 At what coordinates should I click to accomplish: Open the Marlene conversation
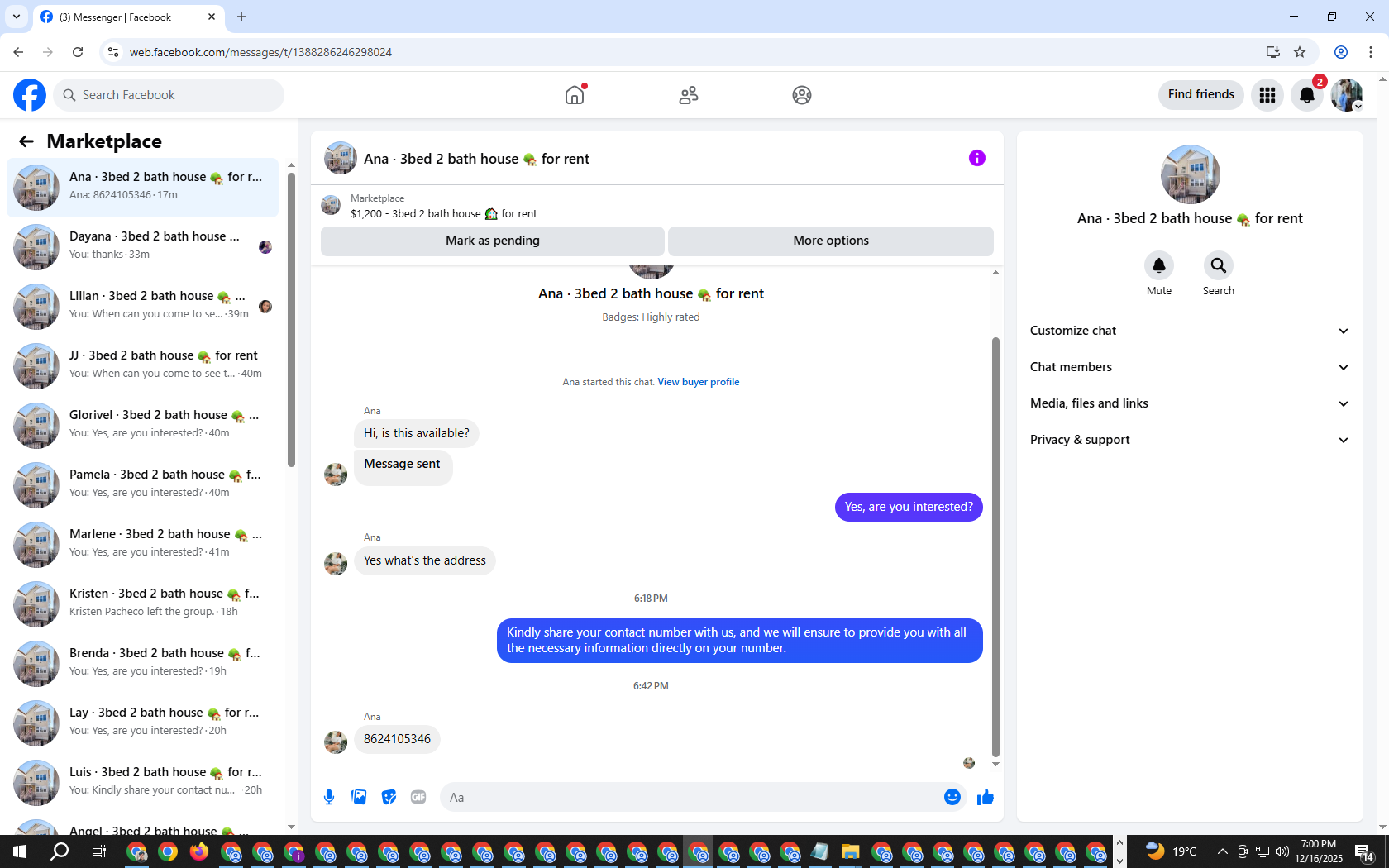click(142, 544)
